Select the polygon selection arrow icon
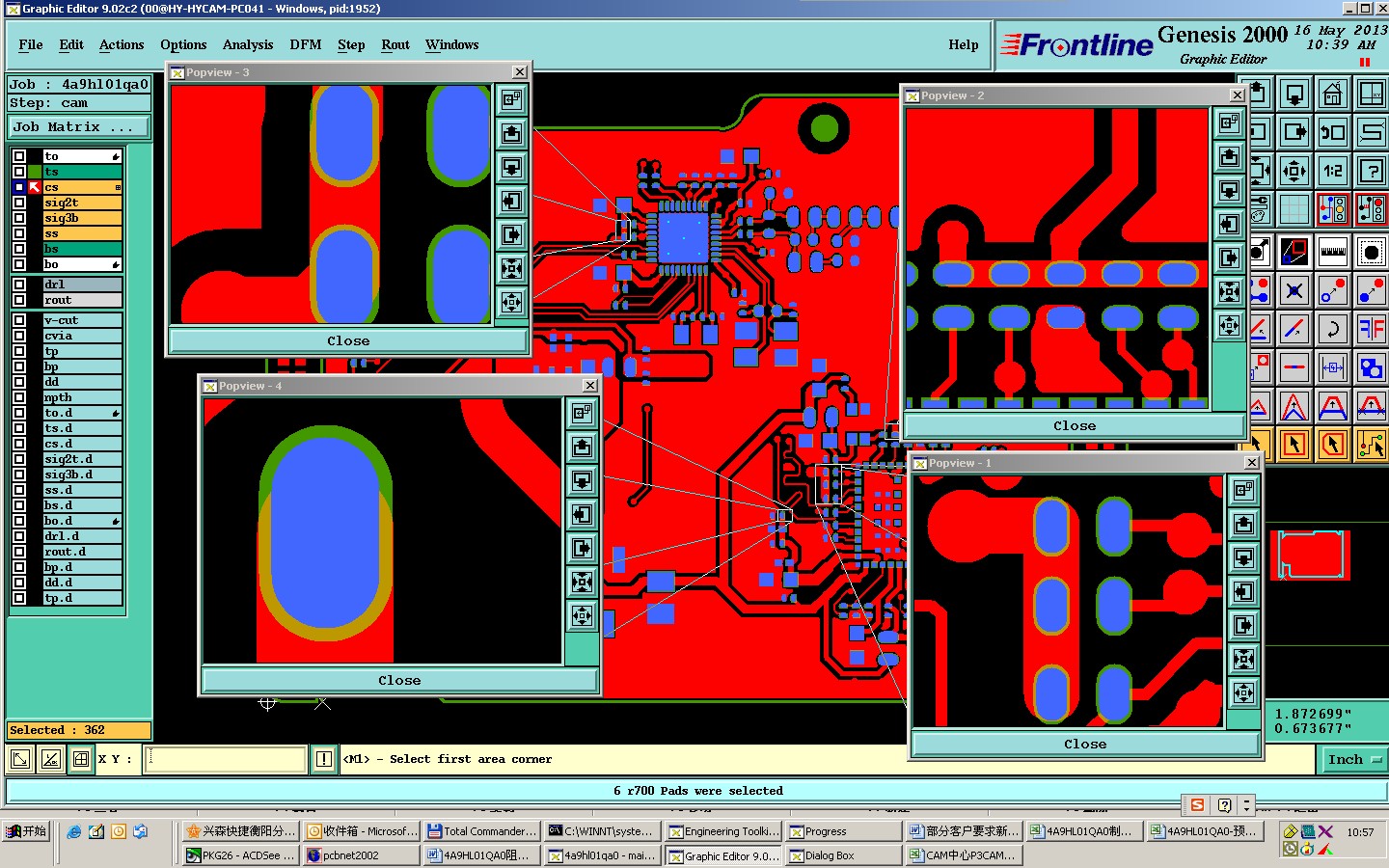The width and height of the screenshot is (1389, 868). (1332, 445)
